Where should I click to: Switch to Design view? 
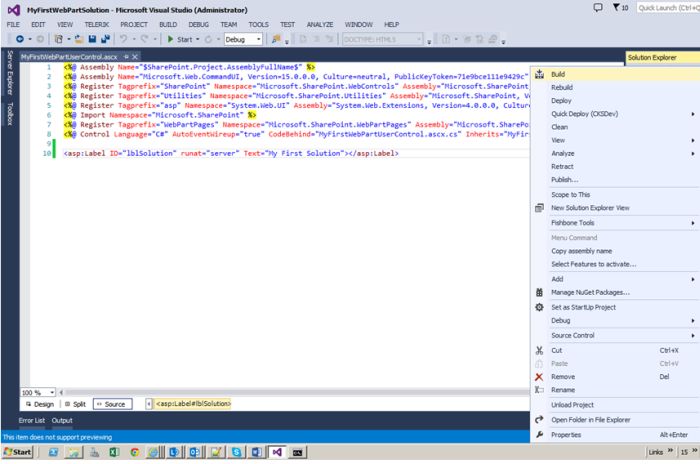[x=39, y=404]
